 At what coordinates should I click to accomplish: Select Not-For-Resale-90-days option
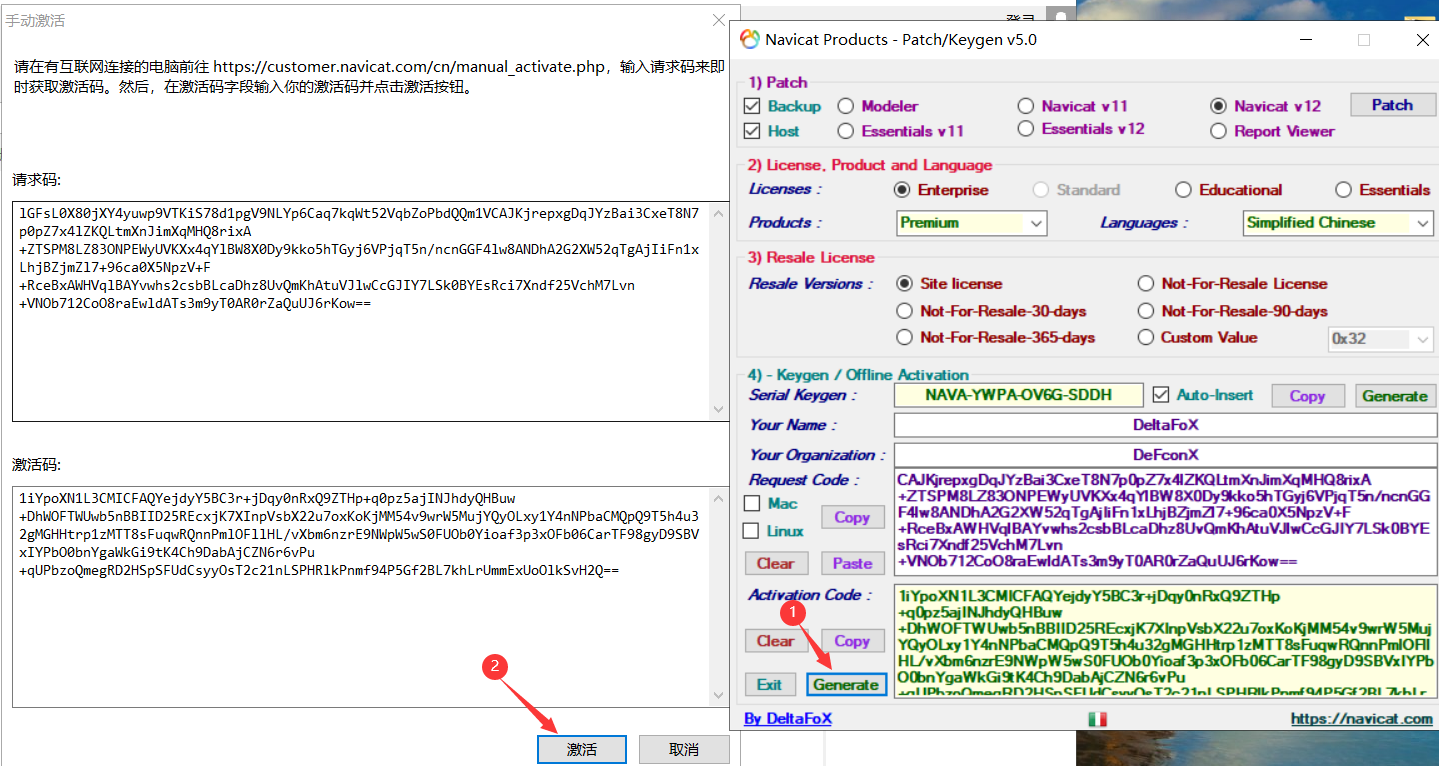[1146, 311]
